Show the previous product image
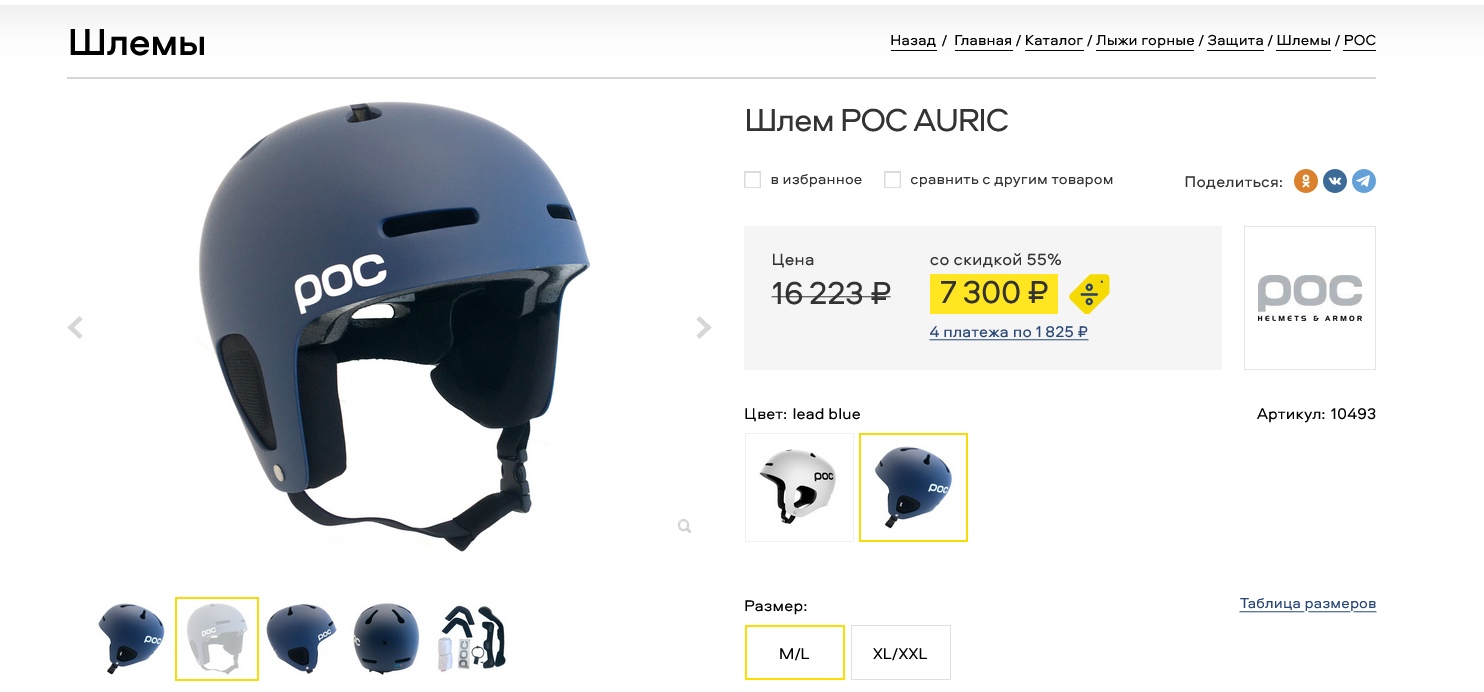Image resolution: width=1484 pixels, height=692 pixels. [75, 328]
